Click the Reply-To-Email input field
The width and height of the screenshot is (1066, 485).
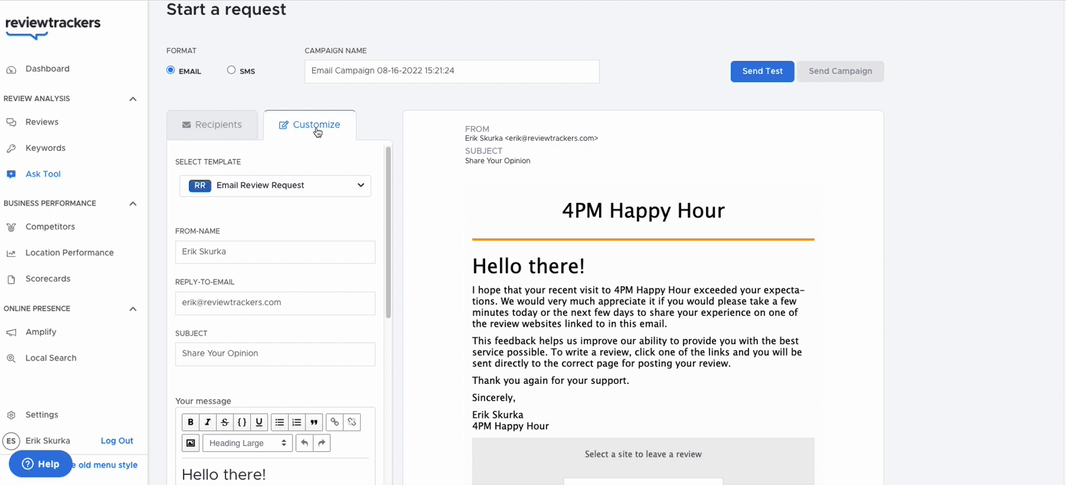[x=275, y=303]
